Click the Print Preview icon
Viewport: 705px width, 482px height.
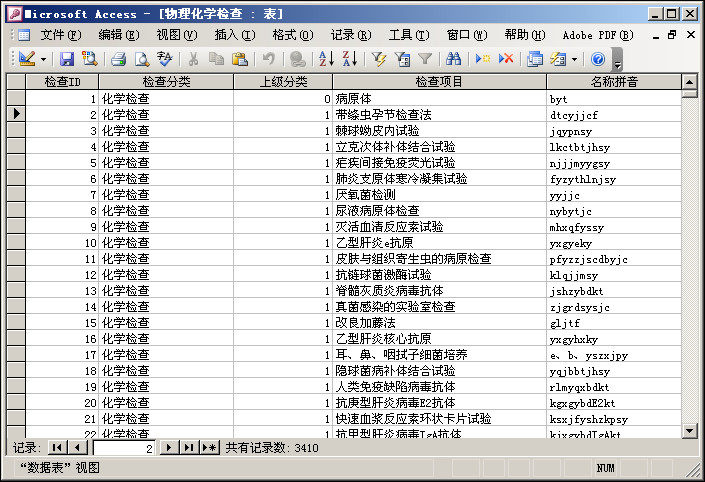pos(142,59)
